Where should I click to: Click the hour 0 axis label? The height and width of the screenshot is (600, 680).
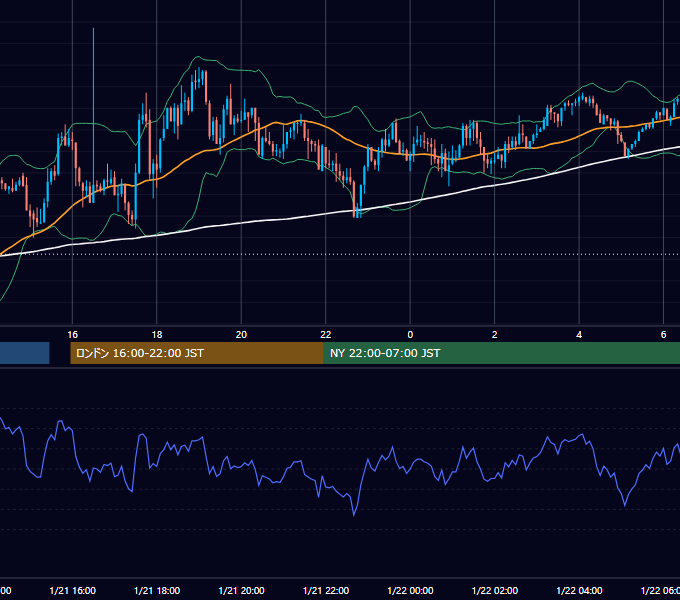(x=410, y=335)
